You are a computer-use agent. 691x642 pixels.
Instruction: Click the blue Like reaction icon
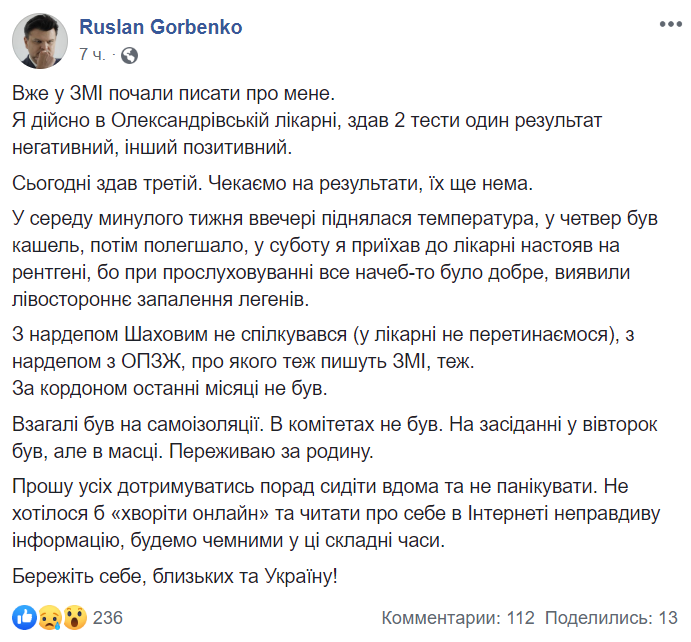coord(24,617)
